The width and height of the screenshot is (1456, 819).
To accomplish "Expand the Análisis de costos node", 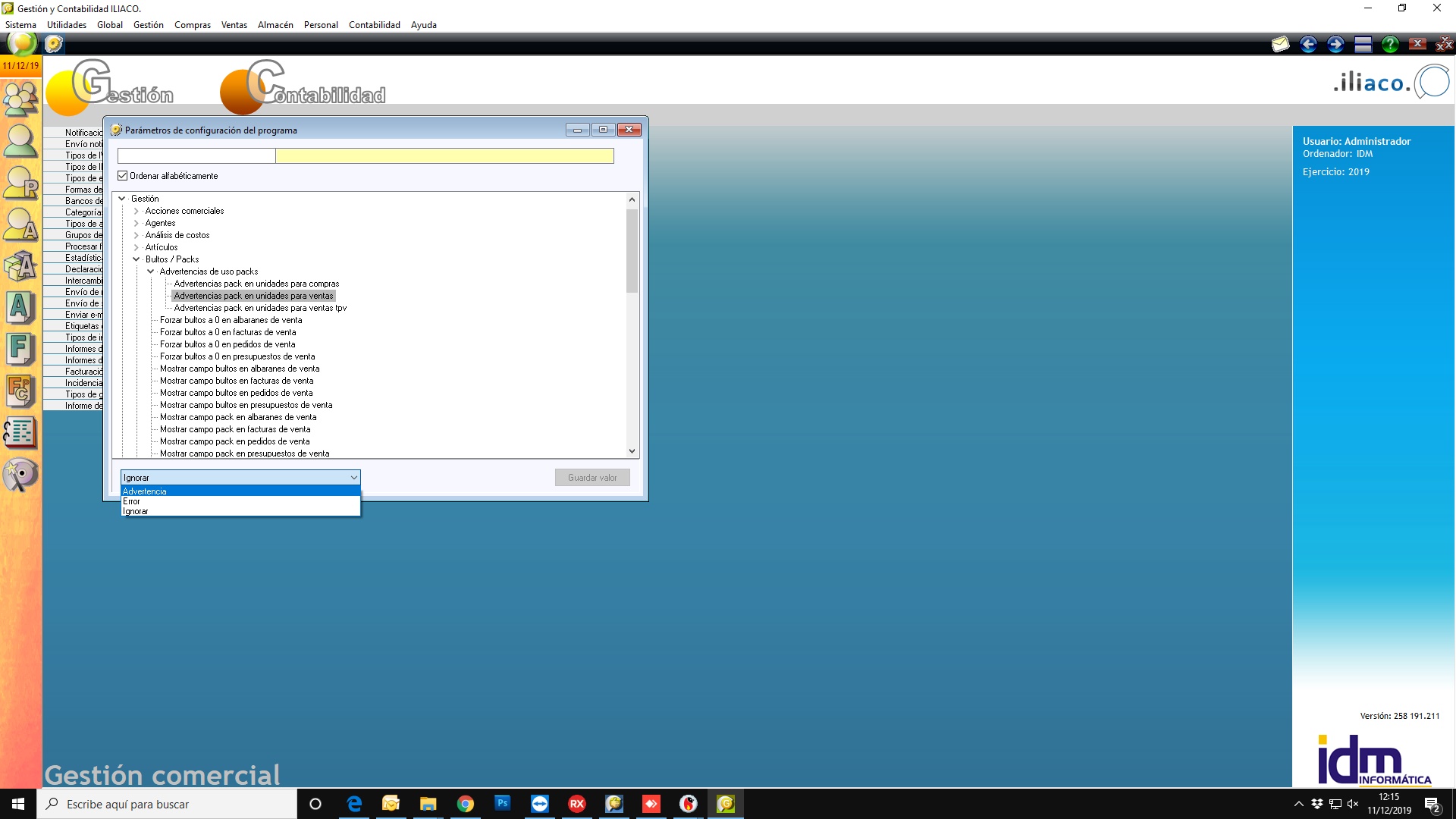I will [x=136, y=235].
